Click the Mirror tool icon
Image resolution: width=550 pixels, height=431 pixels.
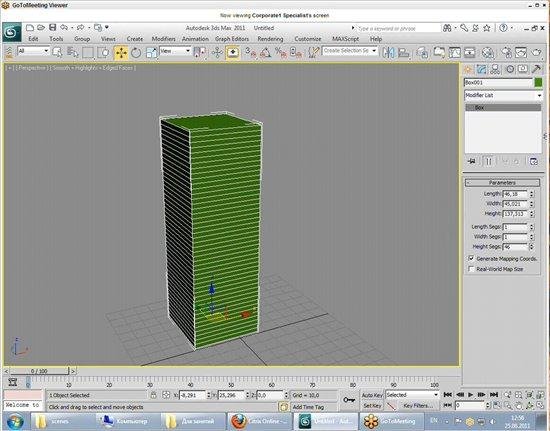389,53
